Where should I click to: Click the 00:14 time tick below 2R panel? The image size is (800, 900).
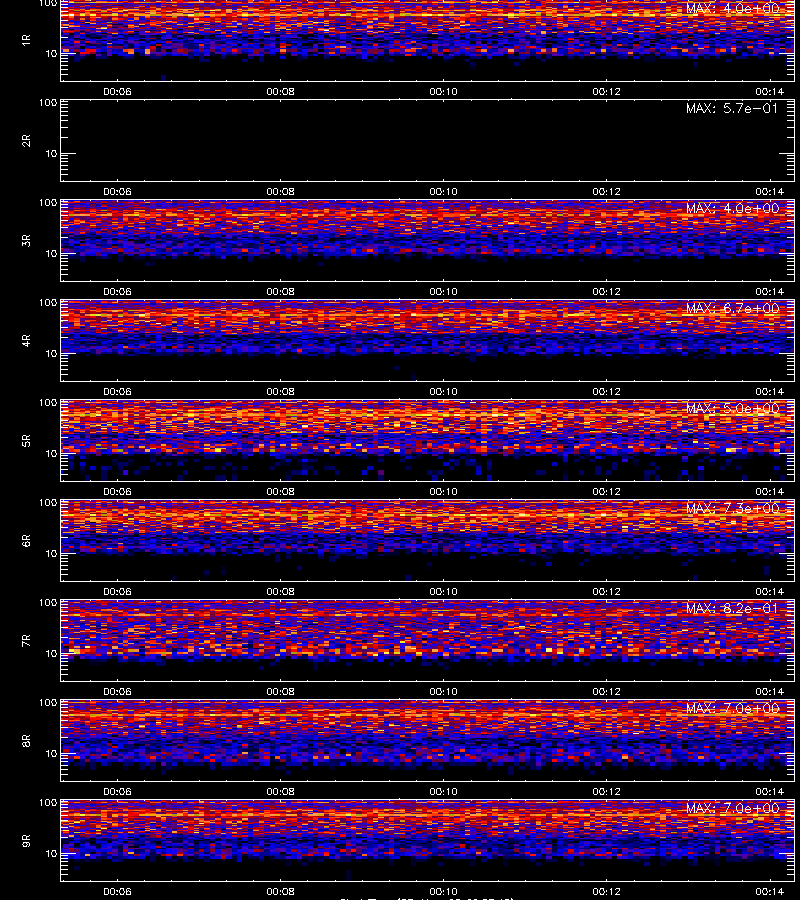tap(770, 192)
